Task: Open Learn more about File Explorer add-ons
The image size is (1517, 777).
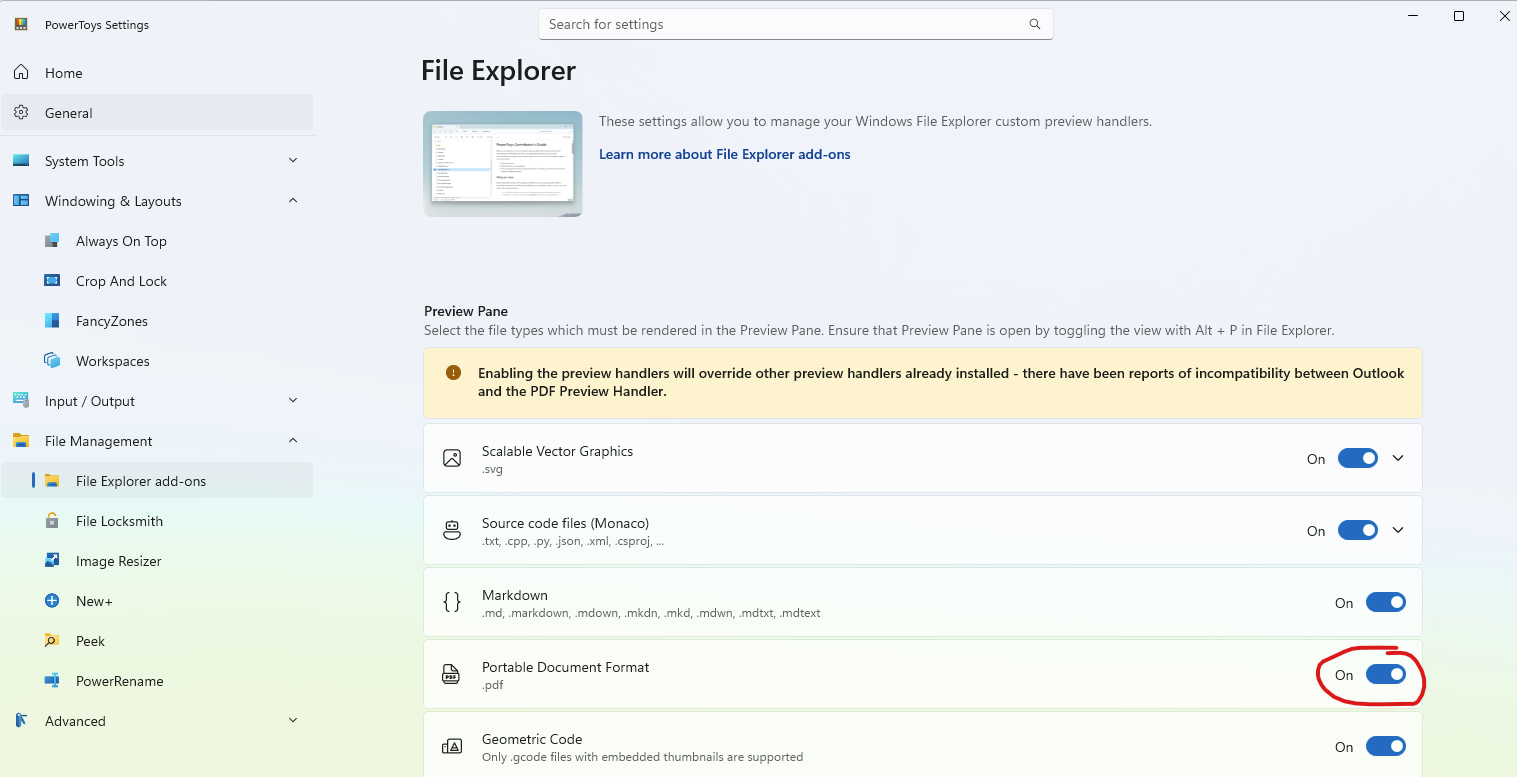Action: [x=725, y=154]
